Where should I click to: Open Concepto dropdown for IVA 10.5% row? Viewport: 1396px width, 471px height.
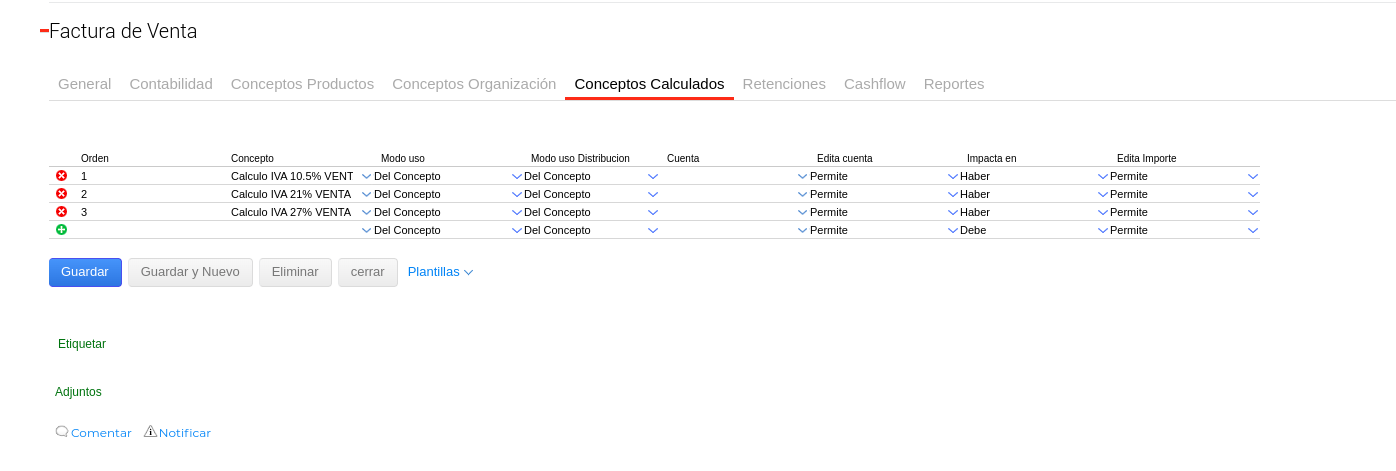click(x=366, y=176)
